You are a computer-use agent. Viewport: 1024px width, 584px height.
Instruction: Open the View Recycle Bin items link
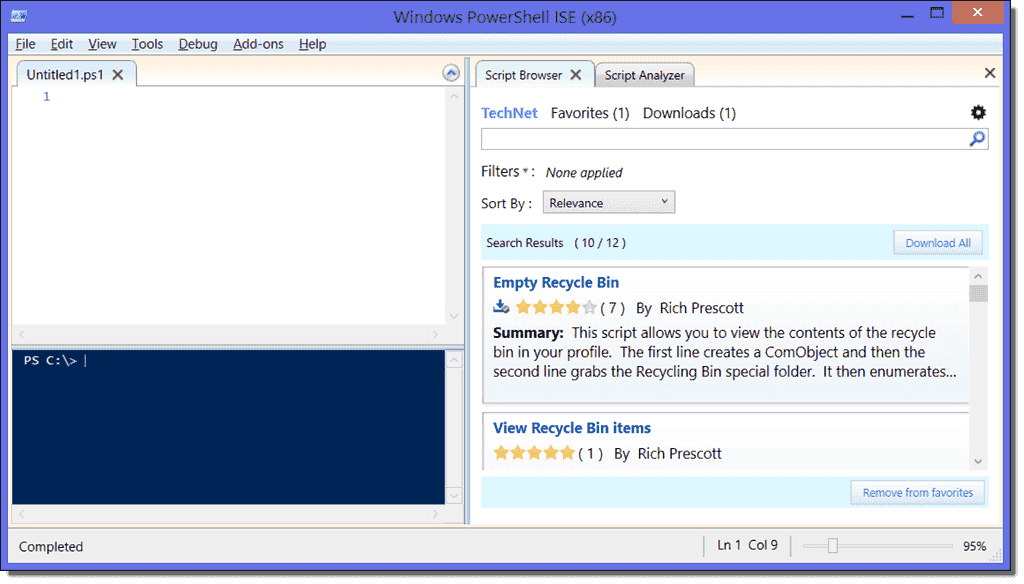(x=571, y=428)
